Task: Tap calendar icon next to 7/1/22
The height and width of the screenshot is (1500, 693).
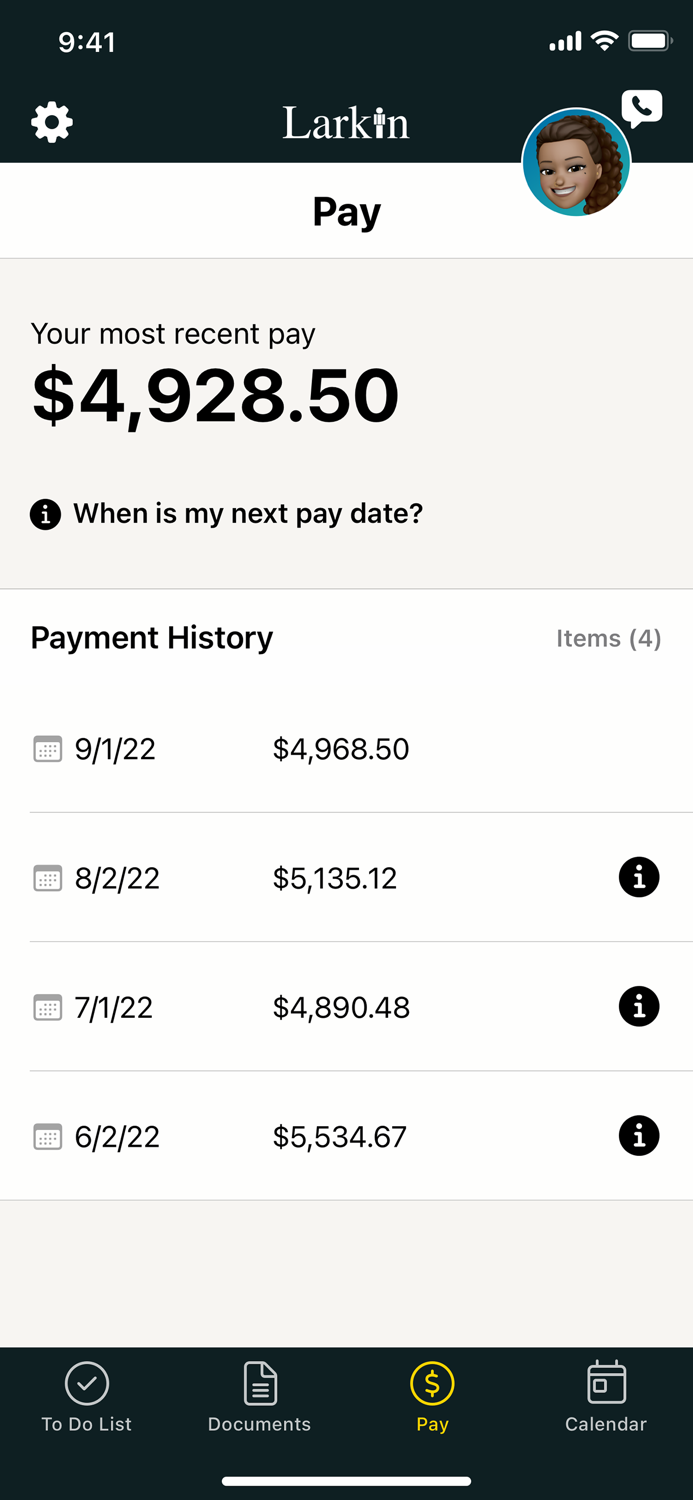Action: click(x=47, y=1007)
